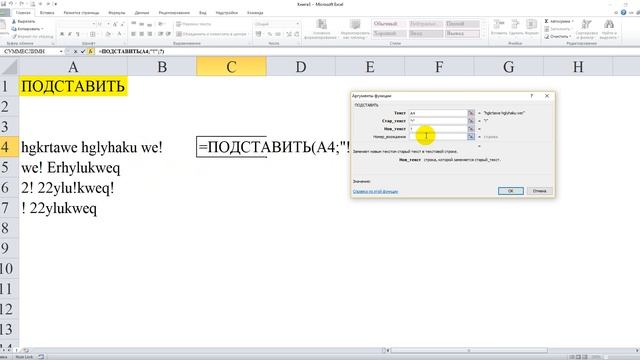Open the Вставка (Insert) ribbon tab
The width and height of the screenshot is (640, 360).
pyautogui.click(x=47, y=13)
